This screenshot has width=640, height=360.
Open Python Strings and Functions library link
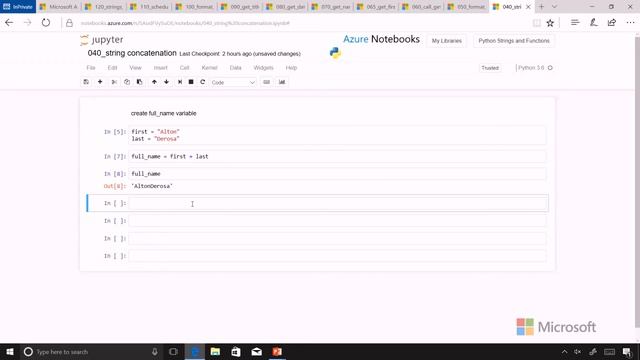click(514, 41)
